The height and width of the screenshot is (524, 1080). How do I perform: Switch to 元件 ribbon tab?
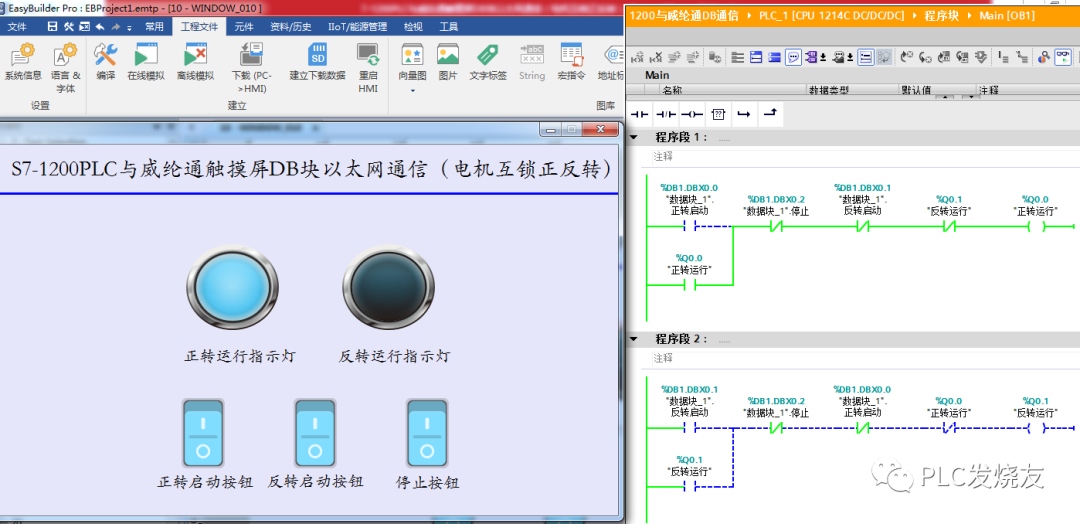(244, 27)
